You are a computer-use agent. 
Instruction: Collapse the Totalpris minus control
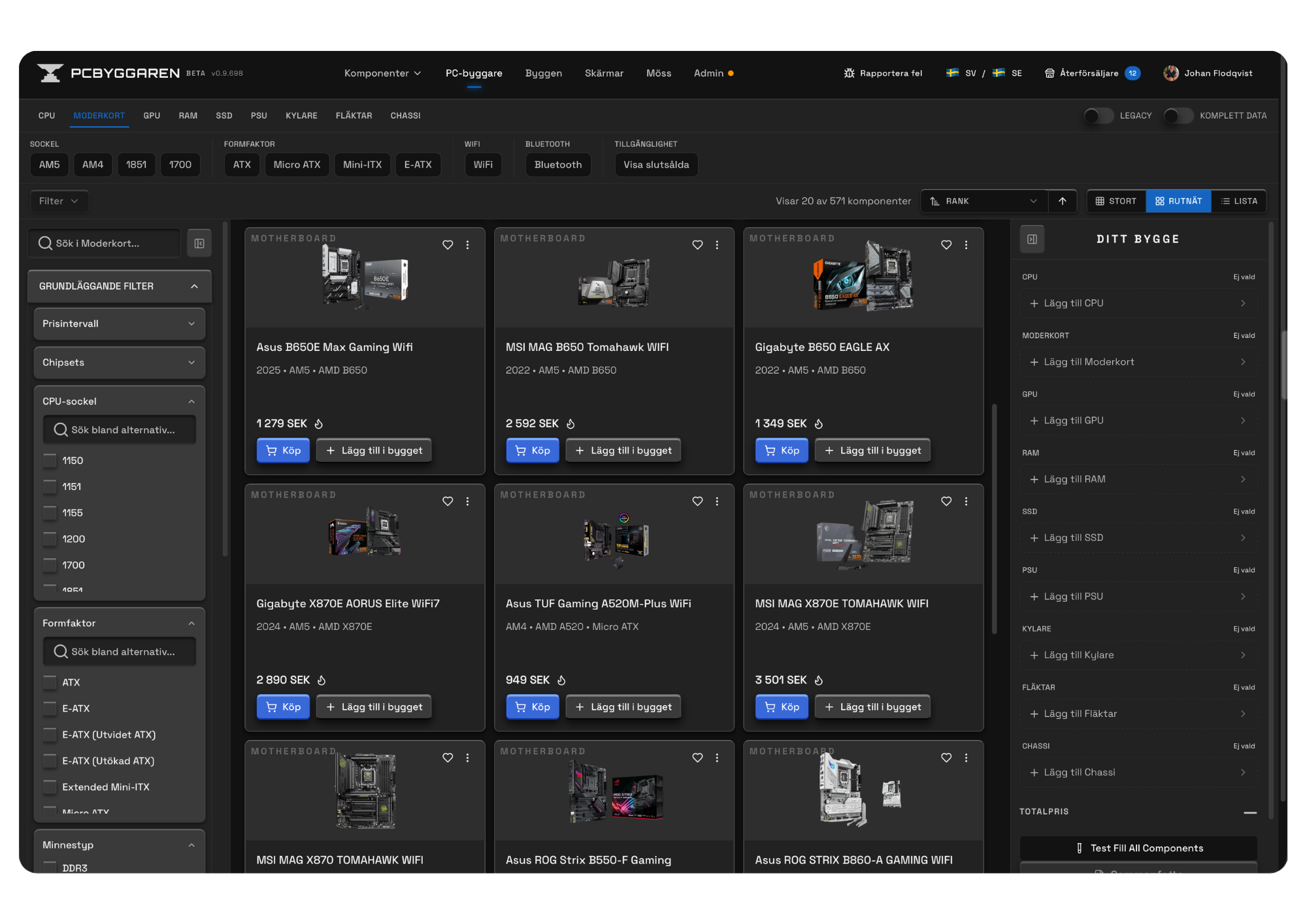click(1250, 812)
